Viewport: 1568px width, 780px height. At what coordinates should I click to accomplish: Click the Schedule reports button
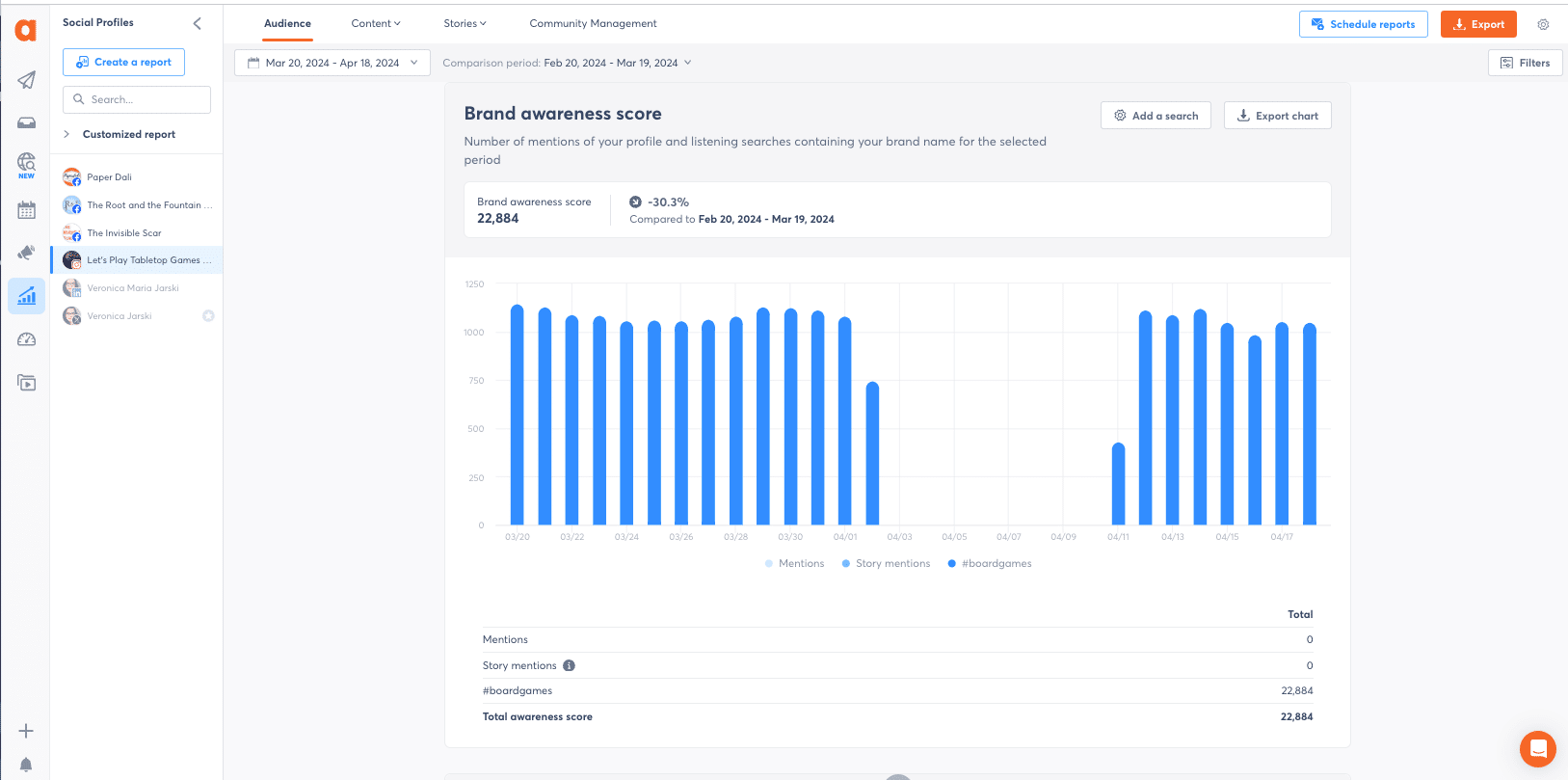pyautogui.click(x=1363, y=24)
